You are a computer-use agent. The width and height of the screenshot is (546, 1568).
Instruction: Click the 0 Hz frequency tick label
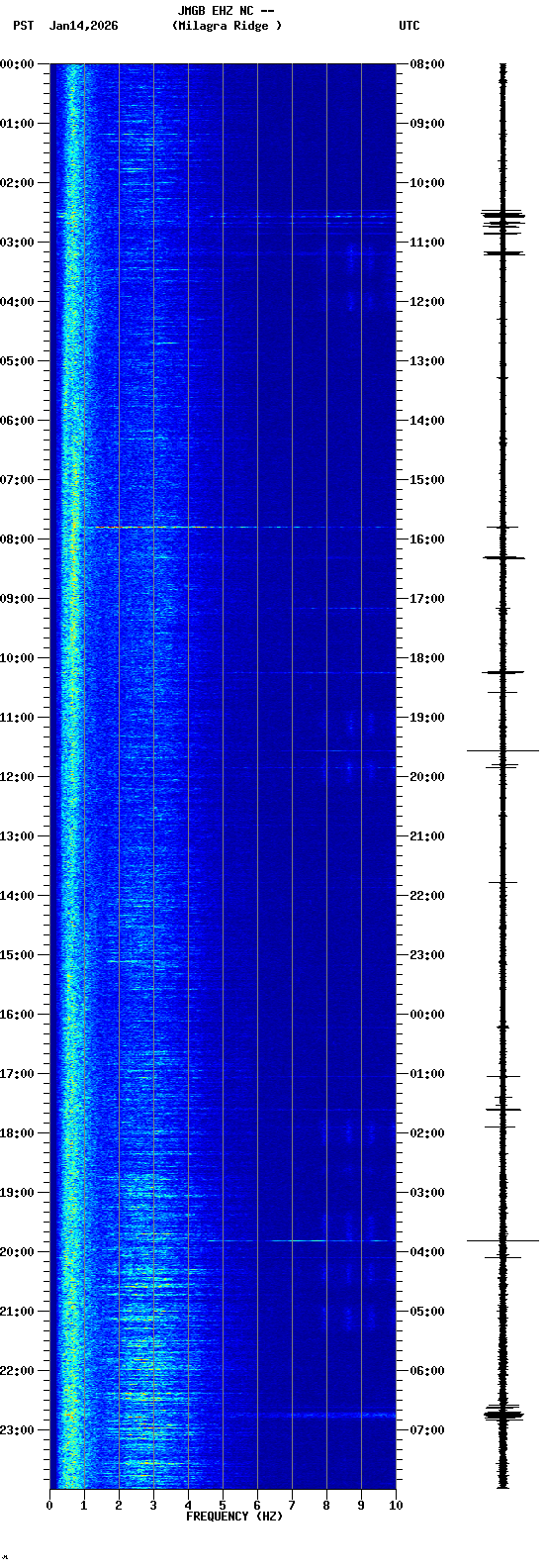point(49,1506)
